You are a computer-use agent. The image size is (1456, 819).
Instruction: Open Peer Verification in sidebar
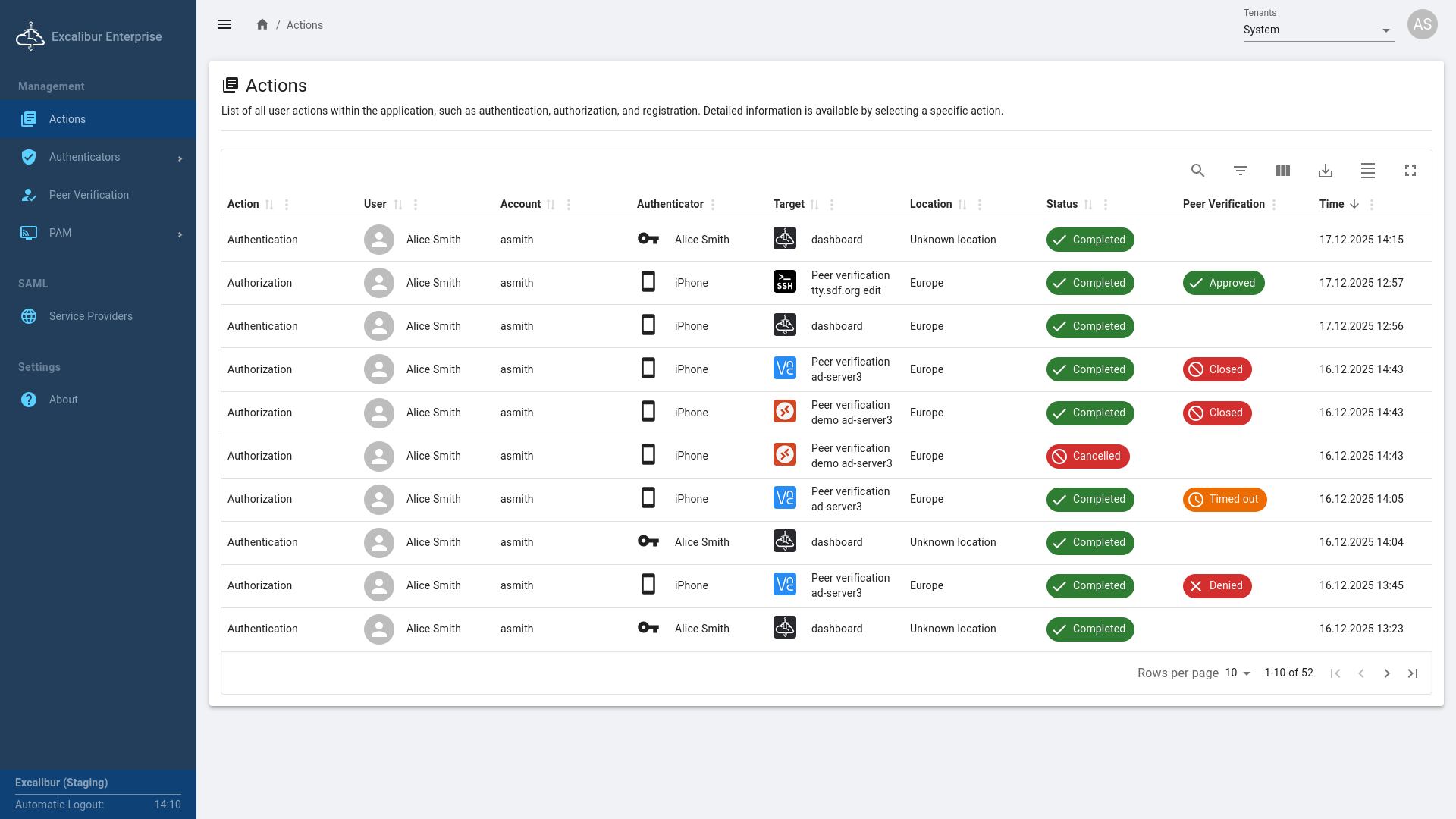point(89,195)
